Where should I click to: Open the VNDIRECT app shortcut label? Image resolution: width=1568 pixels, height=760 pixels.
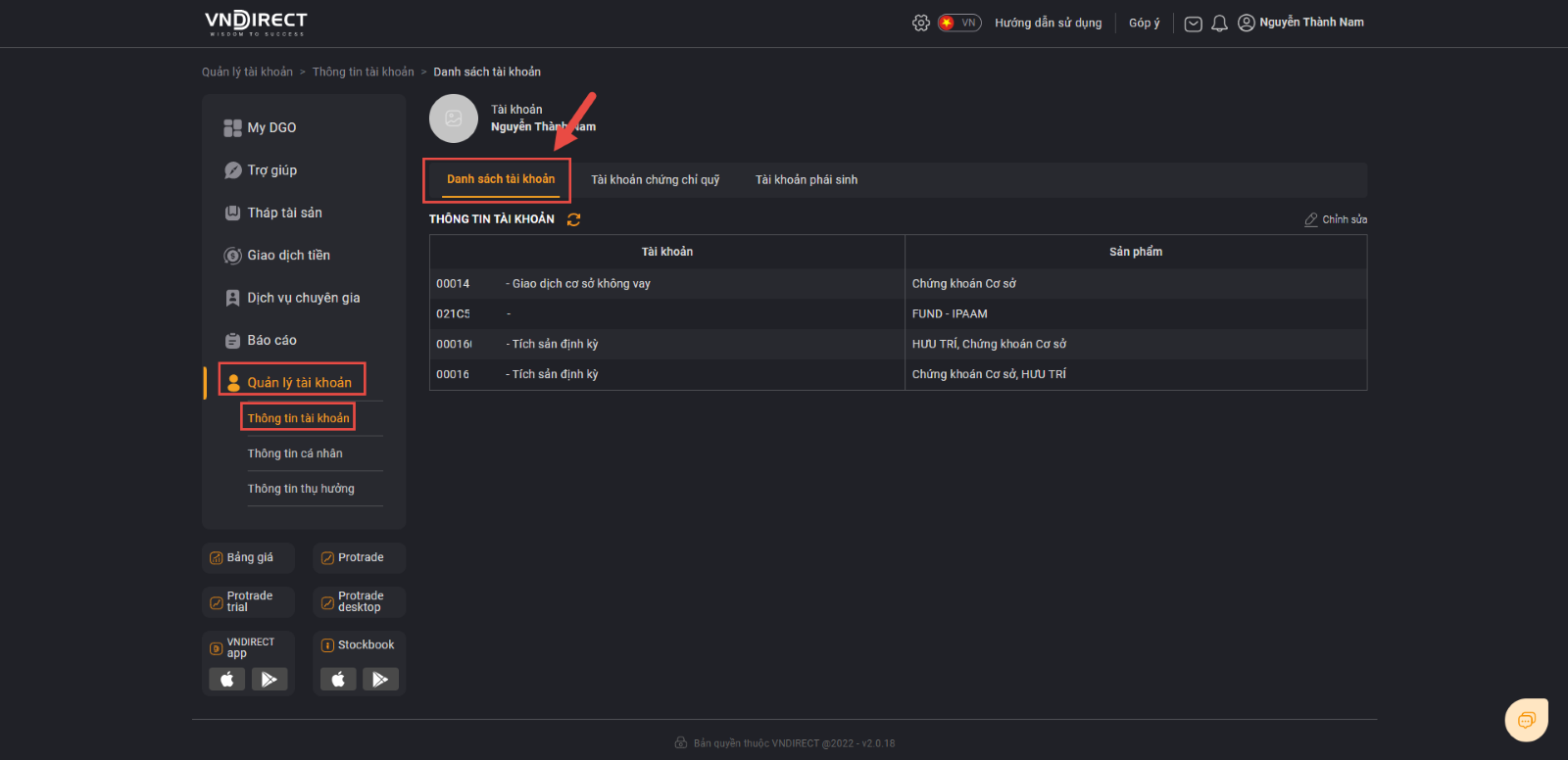[x=250, y=647]
